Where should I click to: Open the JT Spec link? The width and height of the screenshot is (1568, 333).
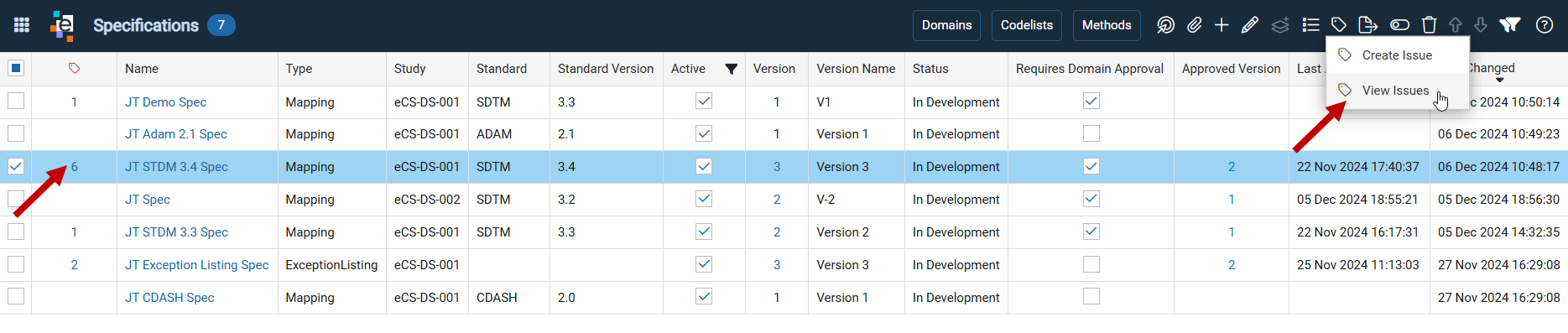coord(148,200)
